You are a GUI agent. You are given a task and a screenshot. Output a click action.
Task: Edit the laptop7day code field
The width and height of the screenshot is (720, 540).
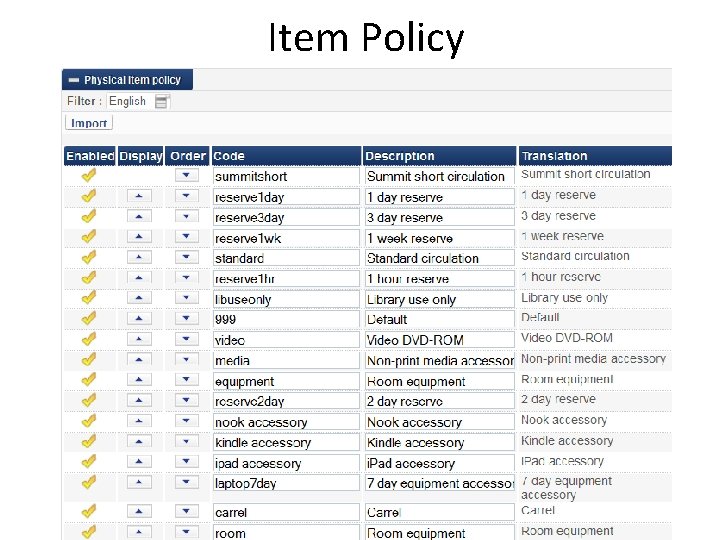click(x=286, y=483)
